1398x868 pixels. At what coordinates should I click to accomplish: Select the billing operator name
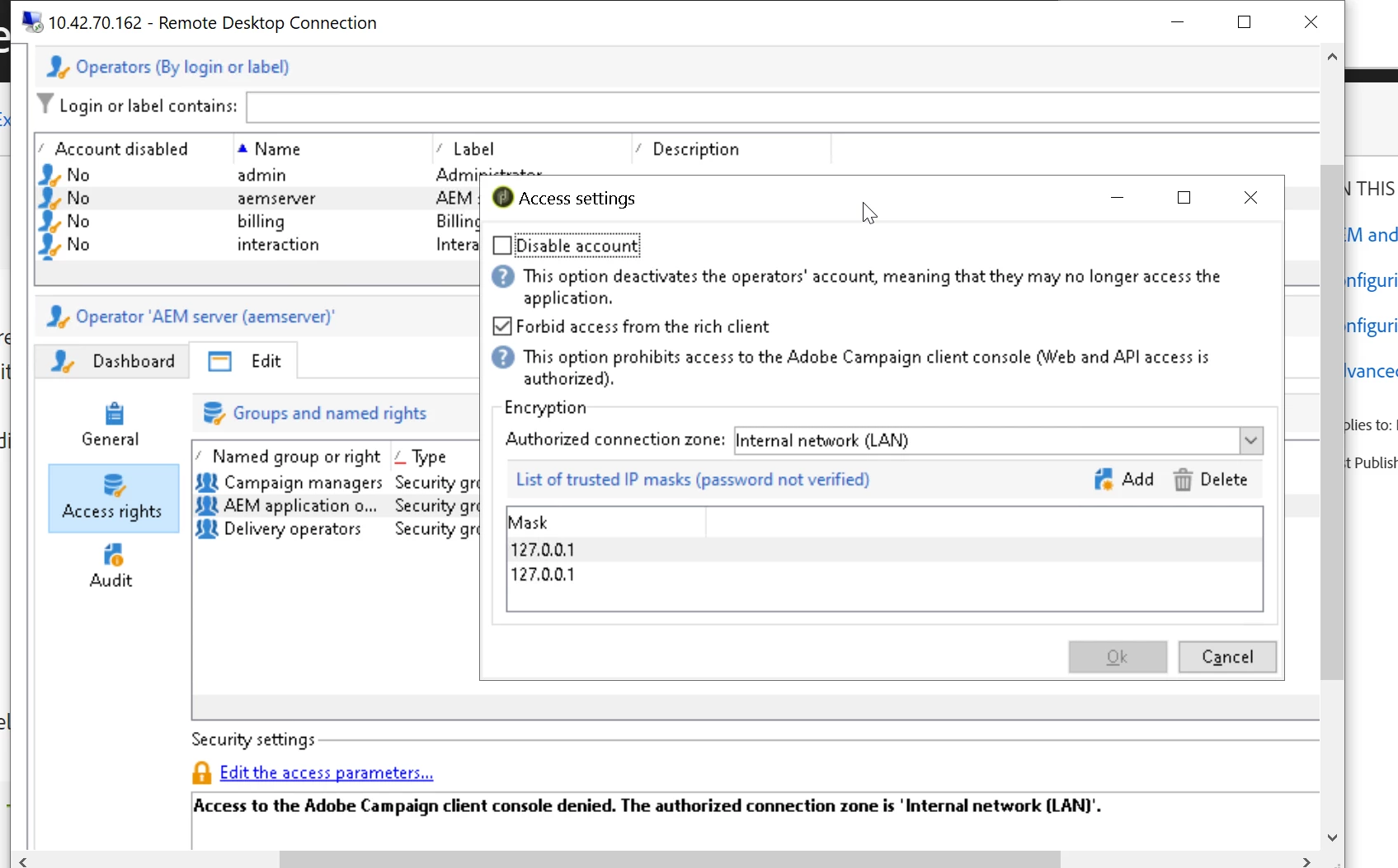(261, 221)
